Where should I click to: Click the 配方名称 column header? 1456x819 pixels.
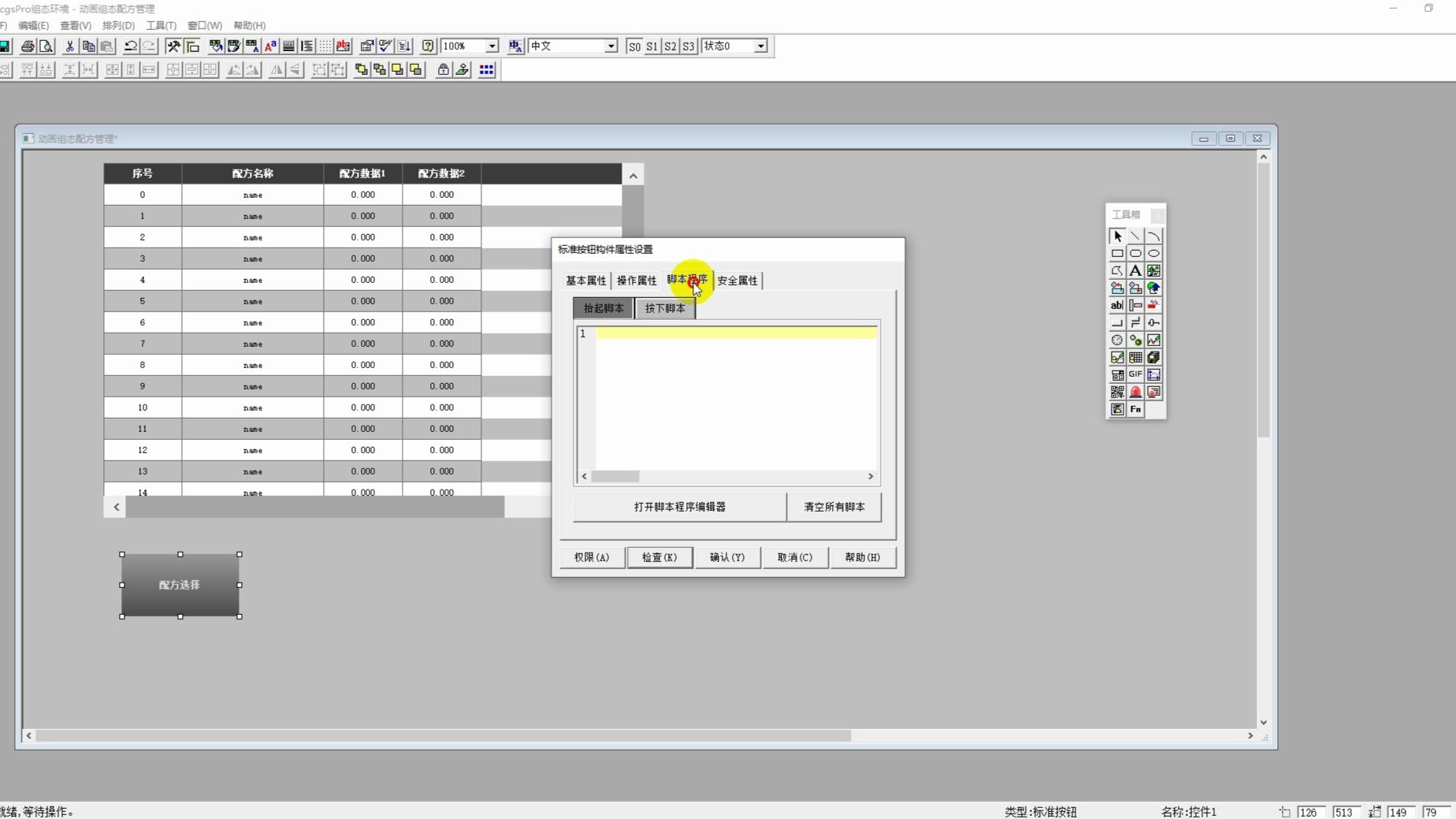[253, 173]
